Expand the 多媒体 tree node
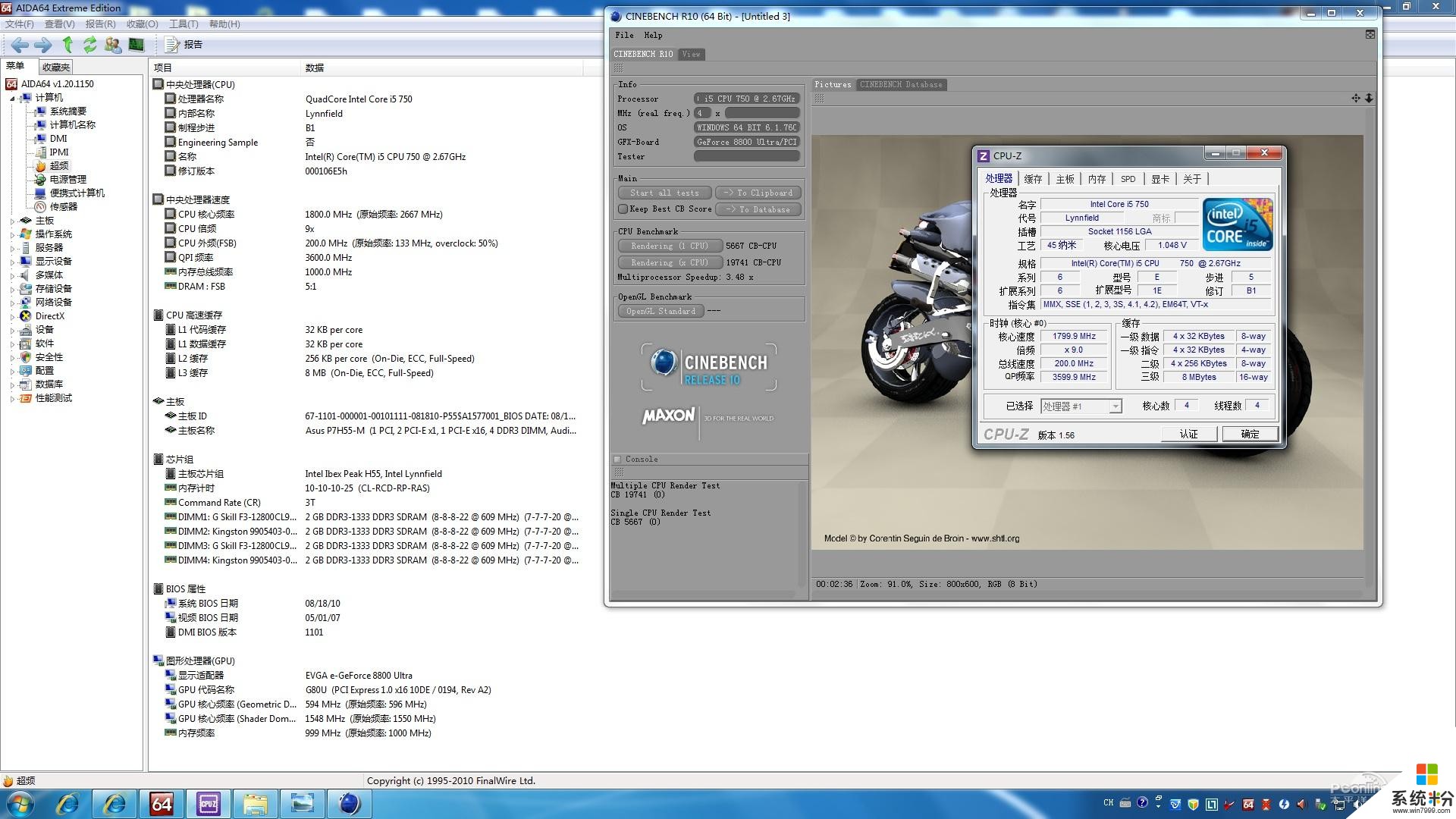This screenshot has width=1456, height=819. 13,275
